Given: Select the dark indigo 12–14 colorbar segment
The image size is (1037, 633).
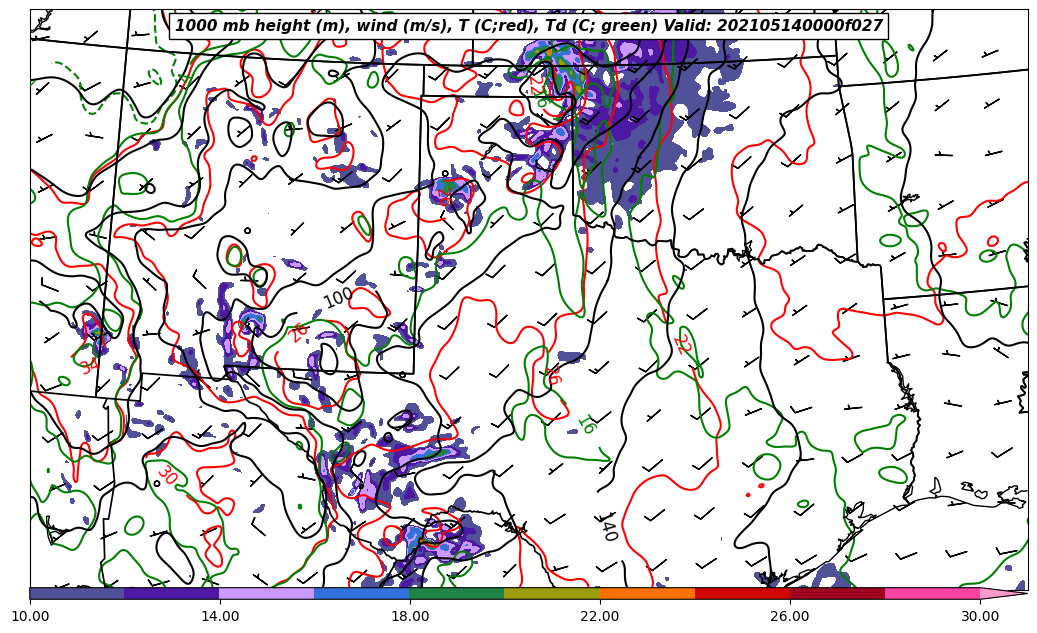Looking at the screenshot, I should pos(172,593).
